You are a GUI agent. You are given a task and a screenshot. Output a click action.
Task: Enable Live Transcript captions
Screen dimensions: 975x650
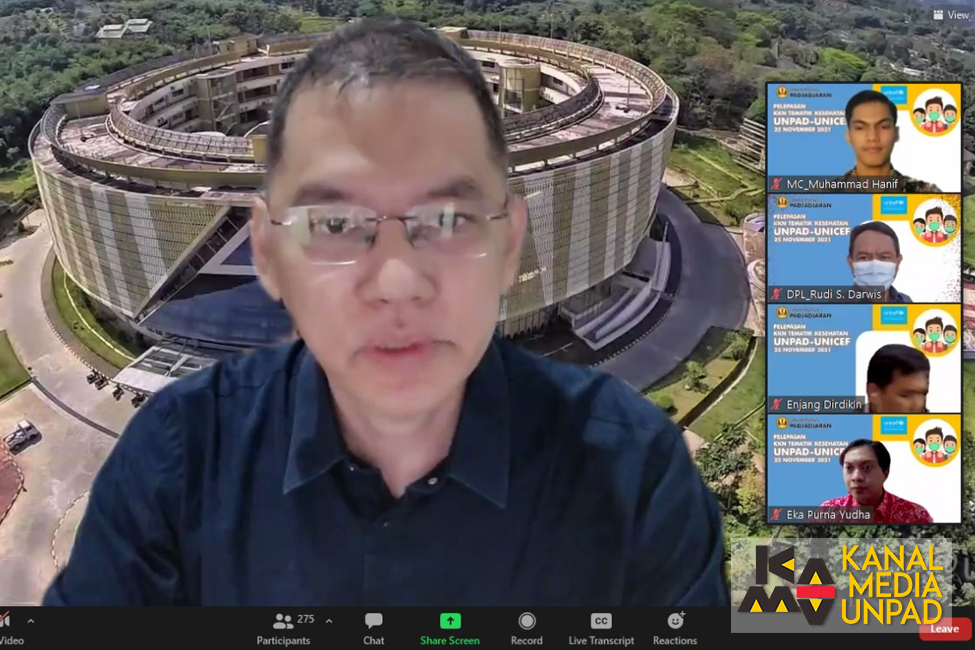(601, 628)
